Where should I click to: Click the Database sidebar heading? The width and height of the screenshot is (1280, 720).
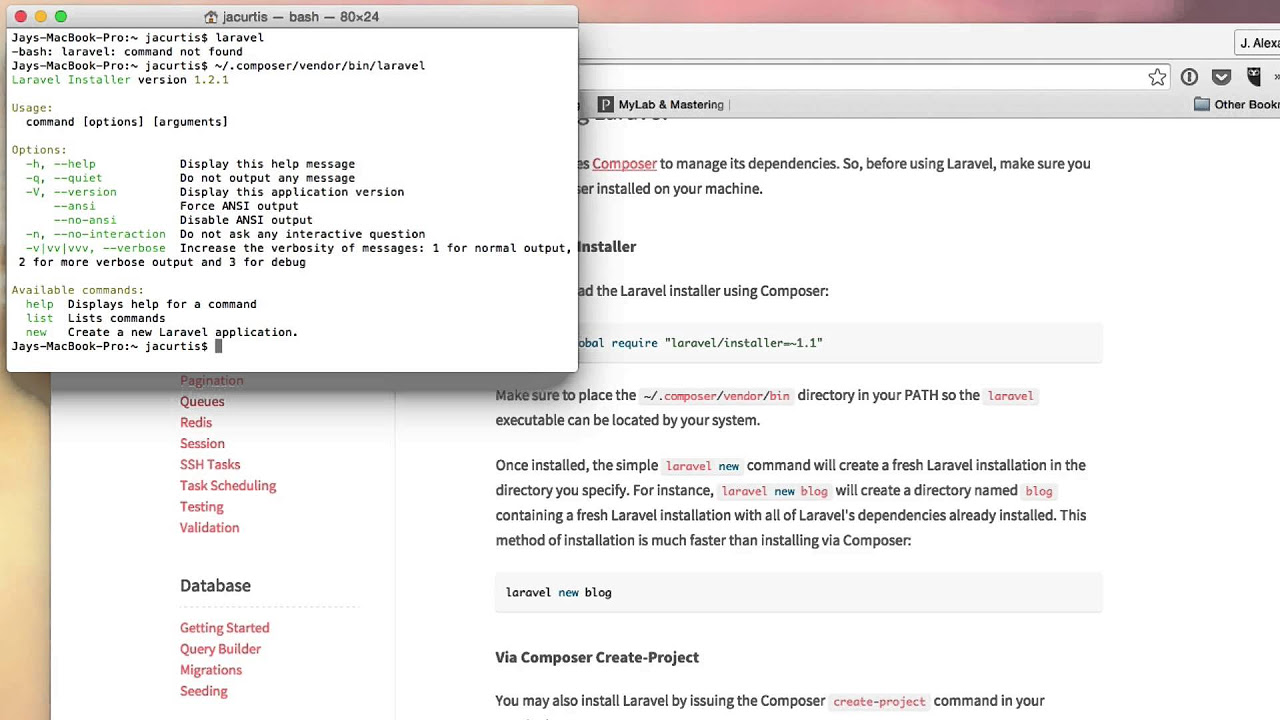coord(215,585)
